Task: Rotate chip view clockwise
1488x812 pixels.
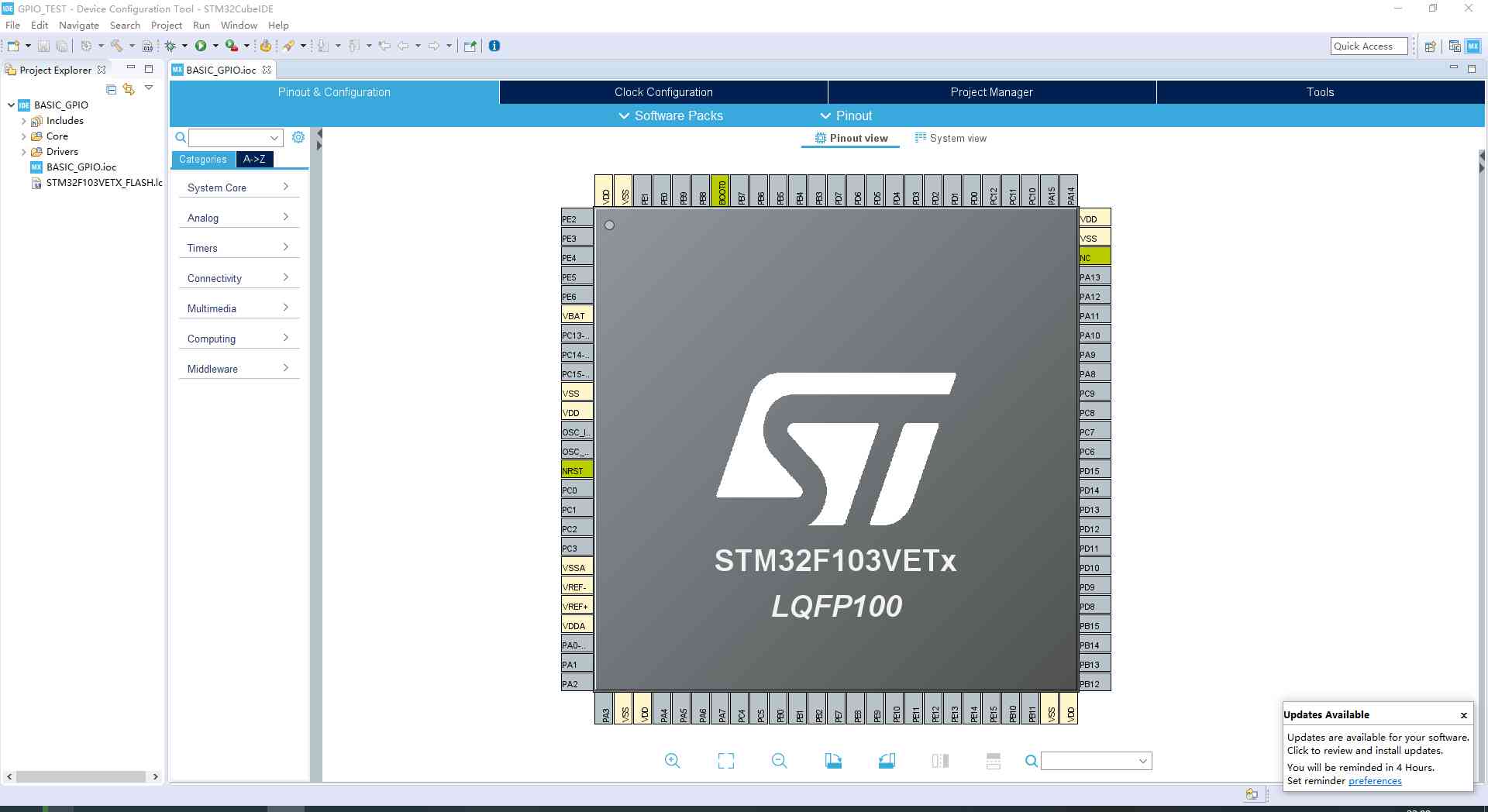Action: [x=833, y=761]
